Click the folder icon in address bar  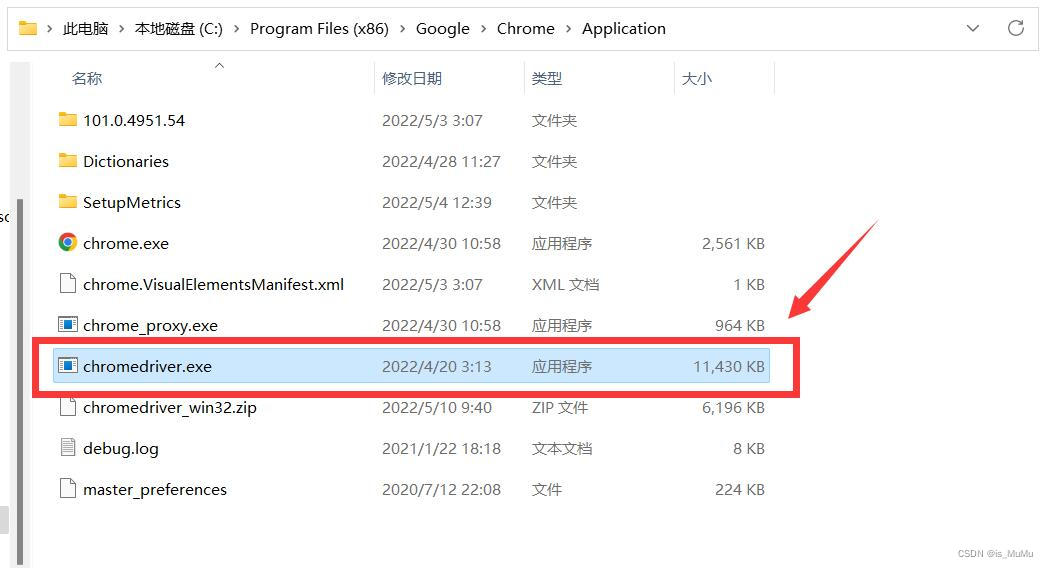coord(27,29)
